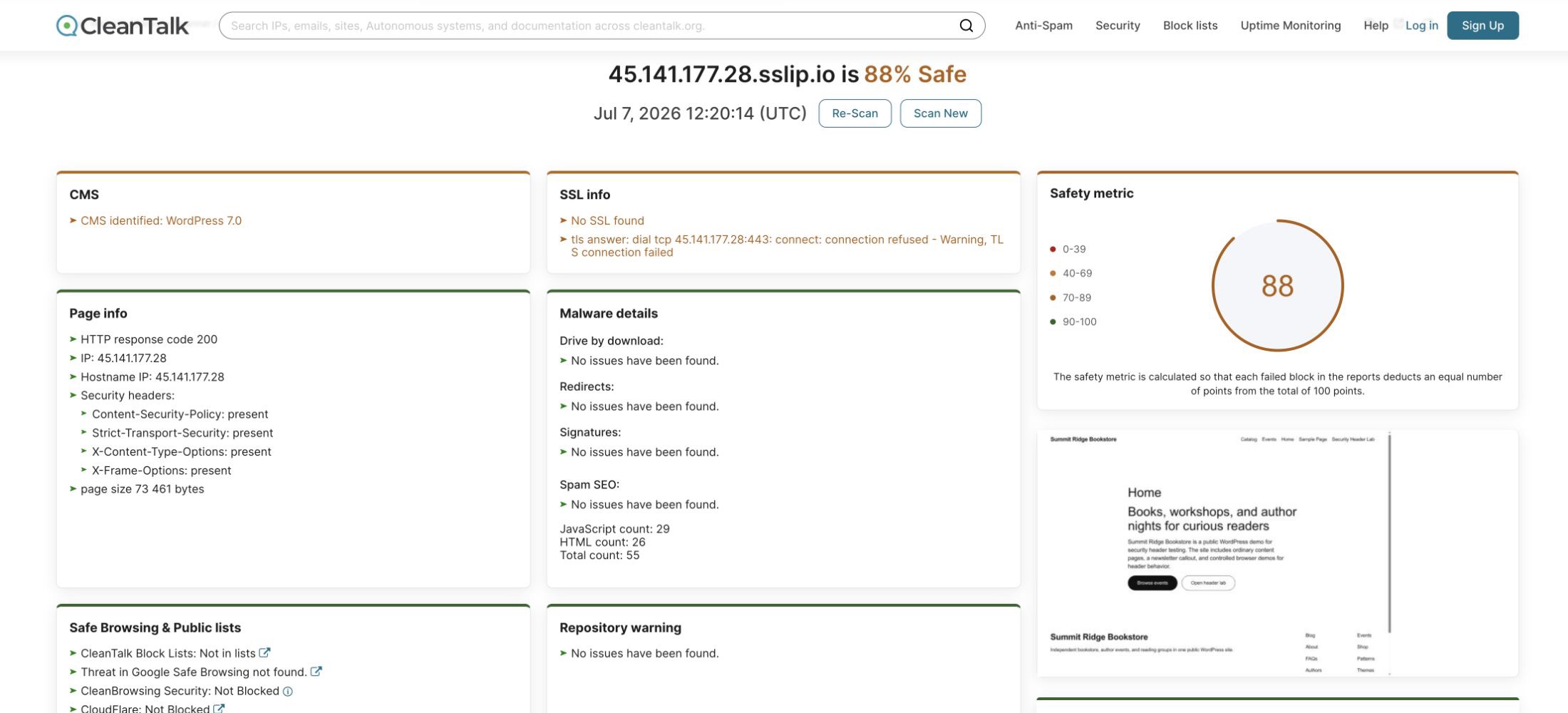The height and width of the screenshot is (713, 1568).
Task: Click the 90-100 legend dot
Action: click(x=1053, y=322)
